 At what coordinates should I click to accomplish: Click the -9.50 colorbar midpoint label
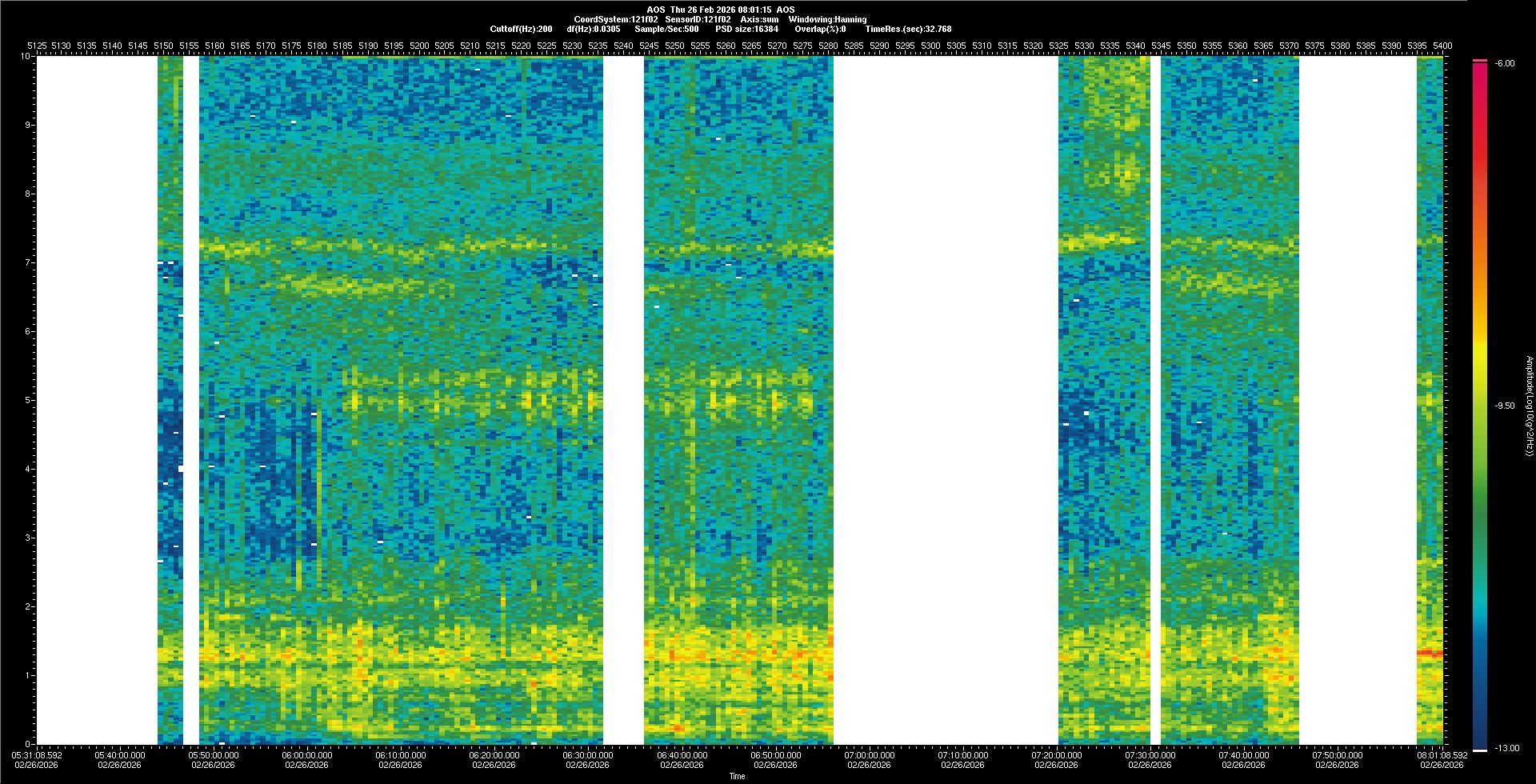pyautogui.click(x=1504, y=406)
